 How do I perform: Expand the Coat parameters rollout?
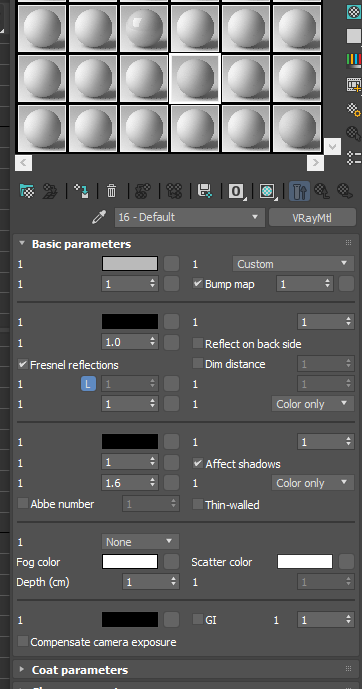(x=80, y=670)
